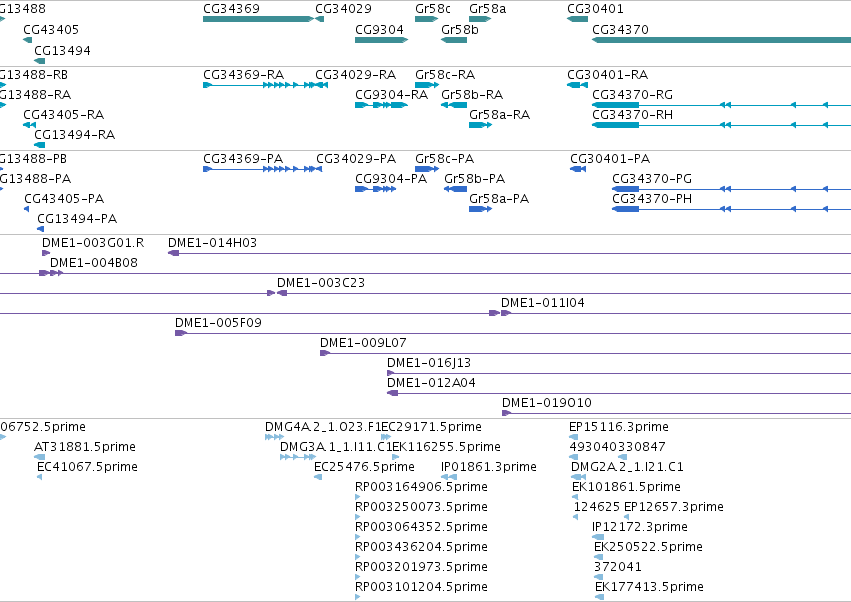
Task: Select the CG34369 gene bar
Action: (258, 19)
